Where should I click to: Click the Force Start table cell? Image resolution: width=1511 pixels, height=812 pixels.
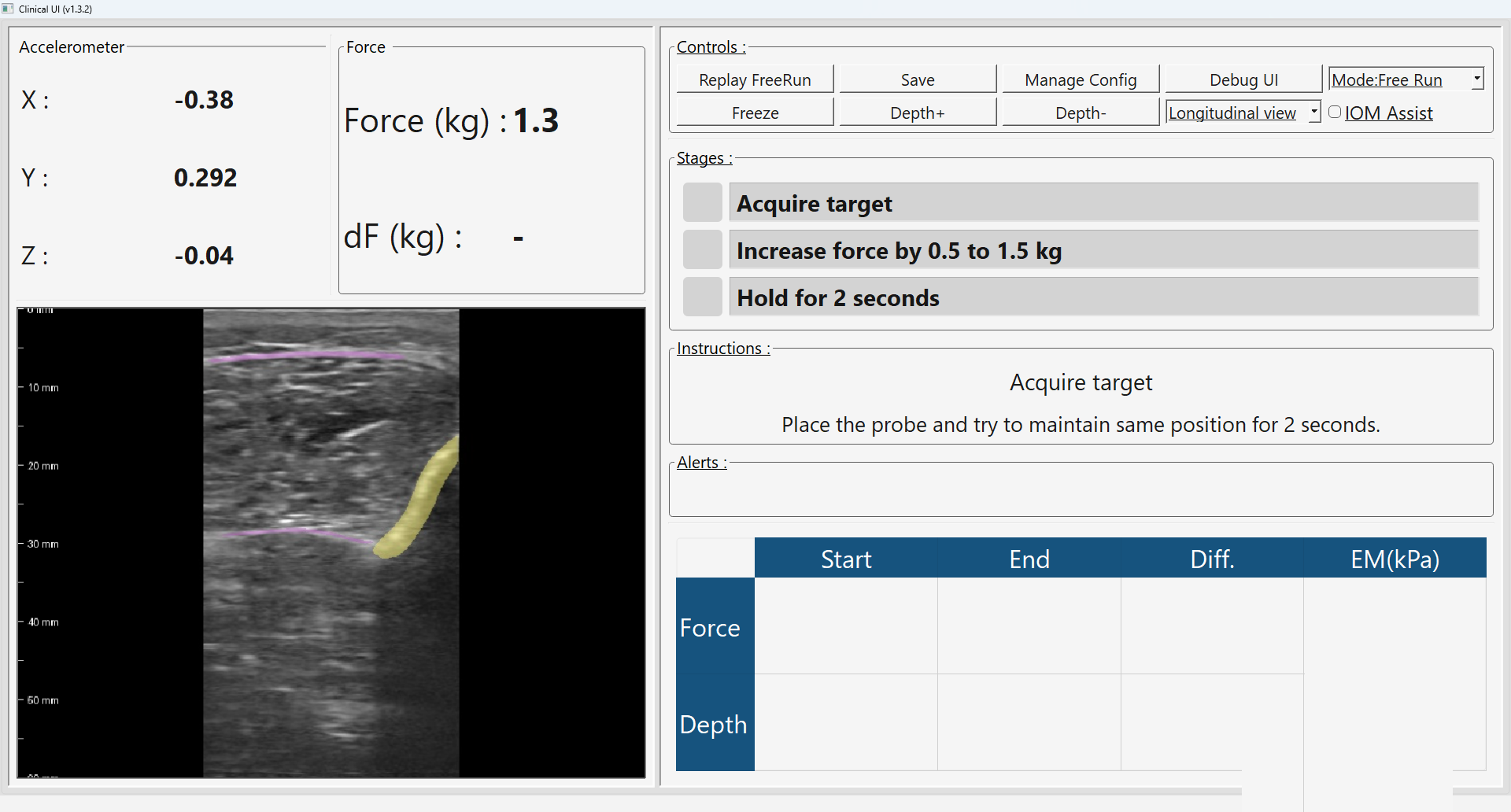pyautogui.click(x=846, y=626)
